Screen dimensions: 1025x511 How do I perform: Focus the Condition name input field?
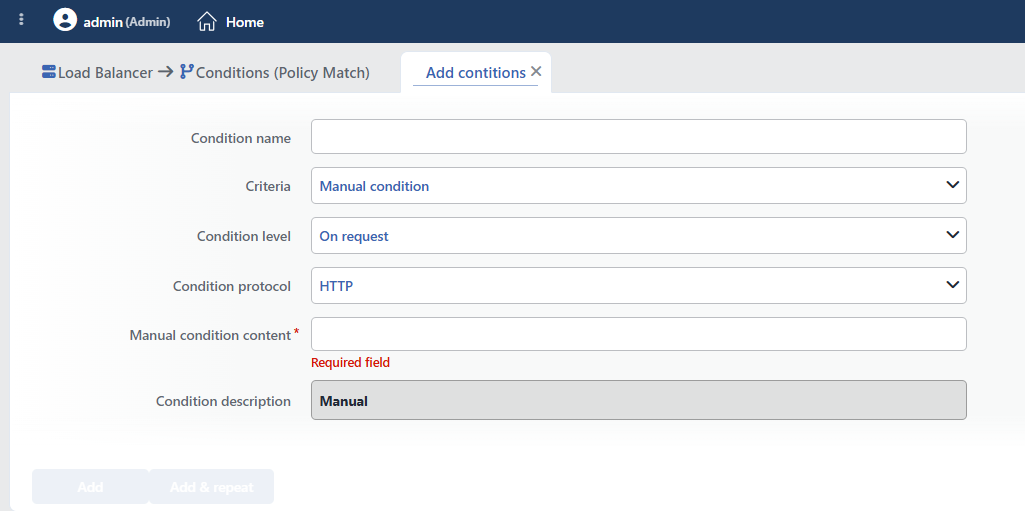(x=639, y=137)
